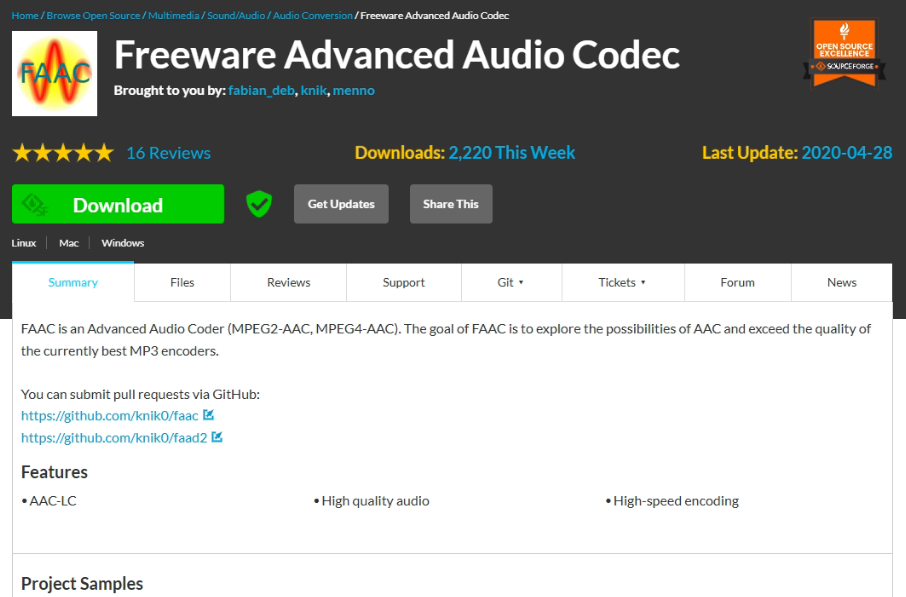Click the FAAC project logo

[x=54, y=73]
